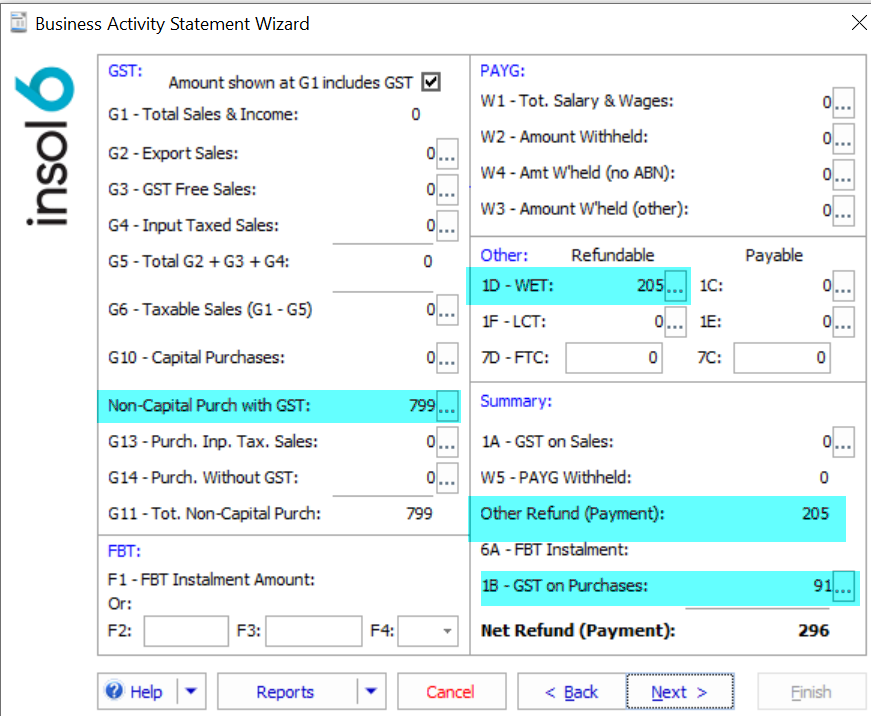Toggle 'Amount shown at G1 includes GST' checkbox

(431, 82)
